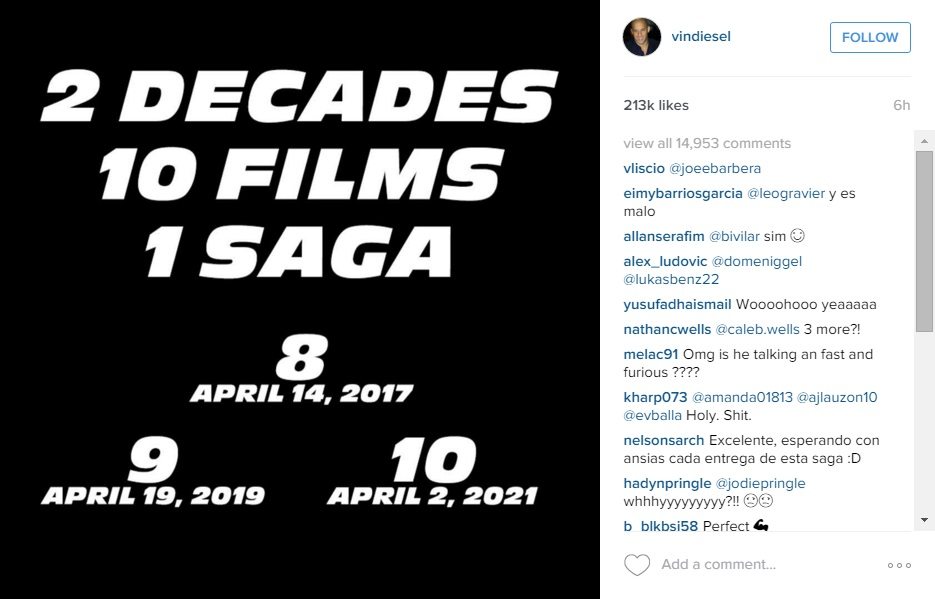The width and height of the screenshot is (935, 599).
Task: Open eimybarriosgarcia's profile
Action: pyautogui.click(x=683, y=193)
